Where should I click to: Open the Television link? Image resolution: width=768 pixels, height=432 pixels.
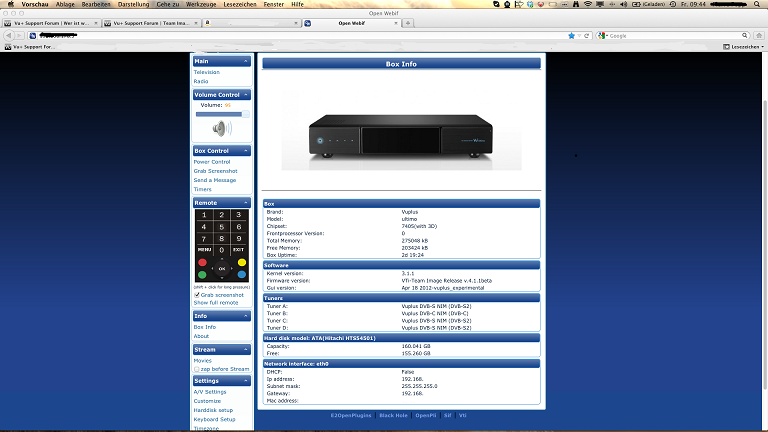pyautogui.click(x=207, y=72)
